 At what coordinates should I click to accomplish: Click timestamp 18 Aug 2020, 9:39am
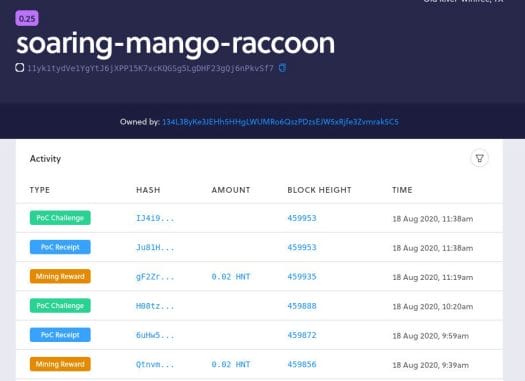point(431,365)
